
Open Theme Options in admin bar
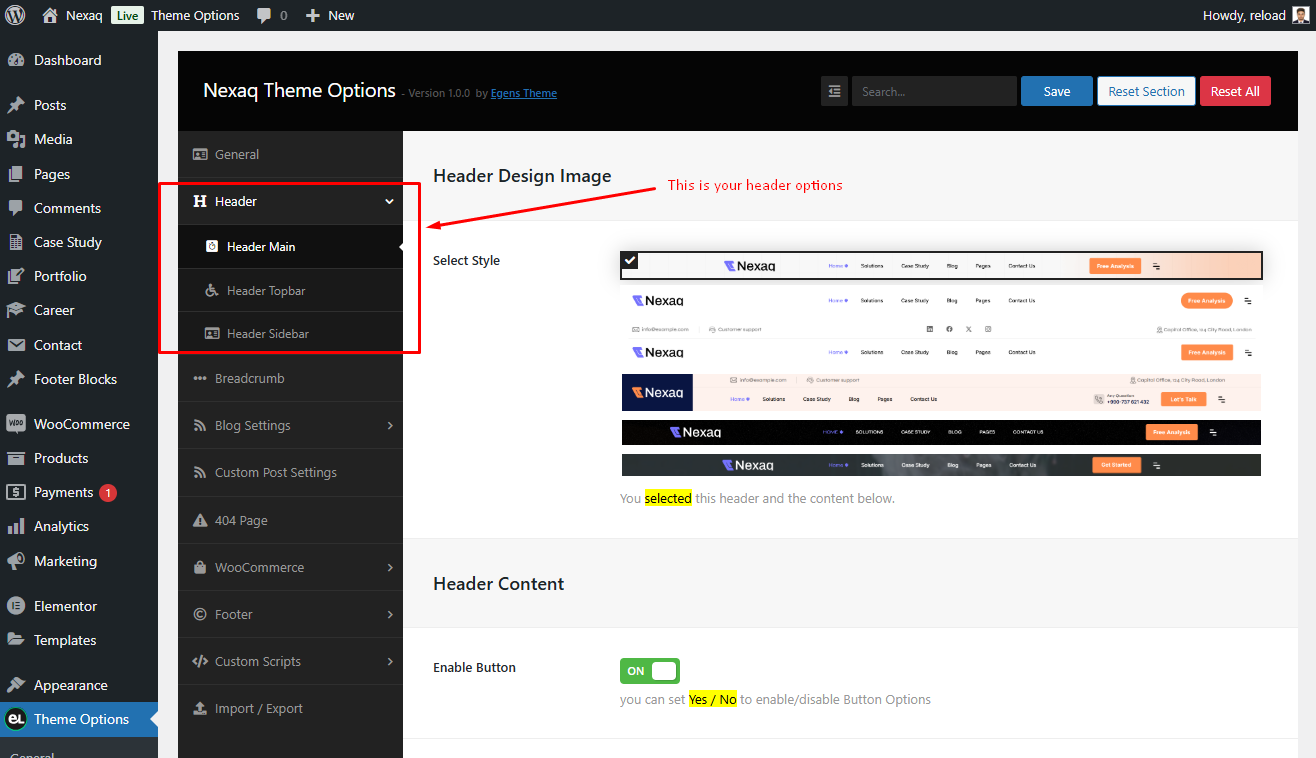(195, 15)
